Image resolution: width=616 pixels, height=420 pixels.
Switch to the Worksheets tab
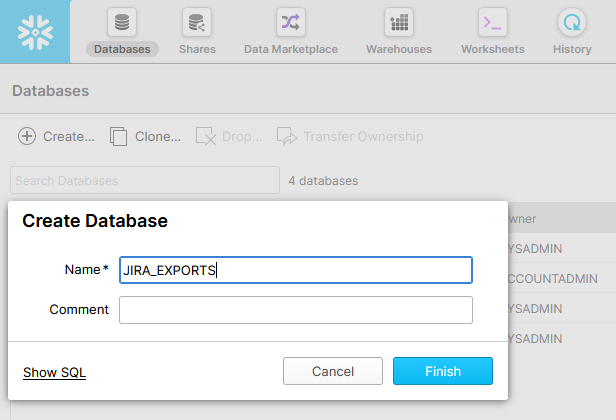492,32
